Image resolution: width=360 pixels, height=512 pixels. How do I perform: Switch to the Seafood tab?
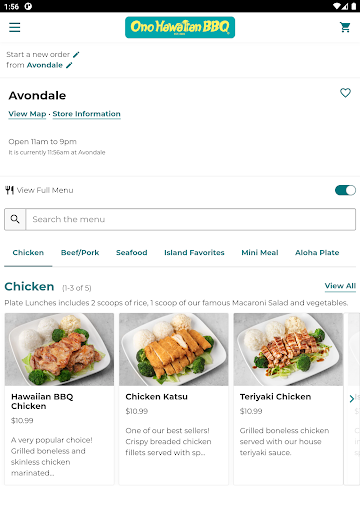point(132,253)
